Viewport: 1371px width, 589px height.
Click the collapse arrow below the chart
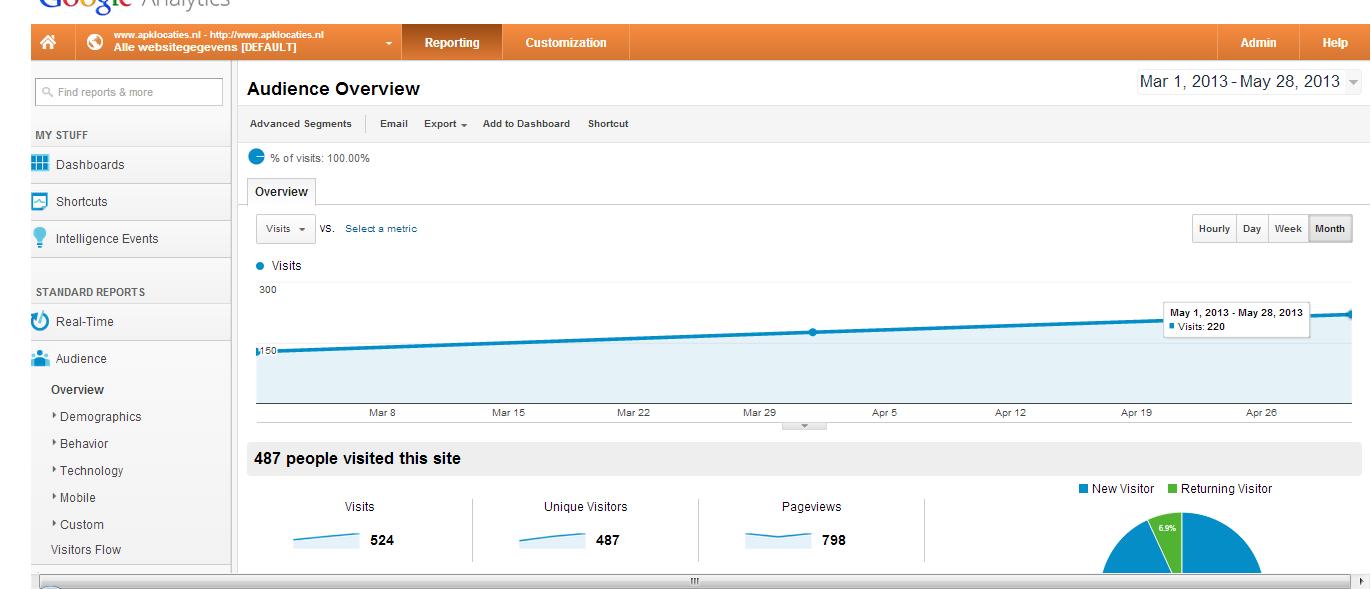806,426
